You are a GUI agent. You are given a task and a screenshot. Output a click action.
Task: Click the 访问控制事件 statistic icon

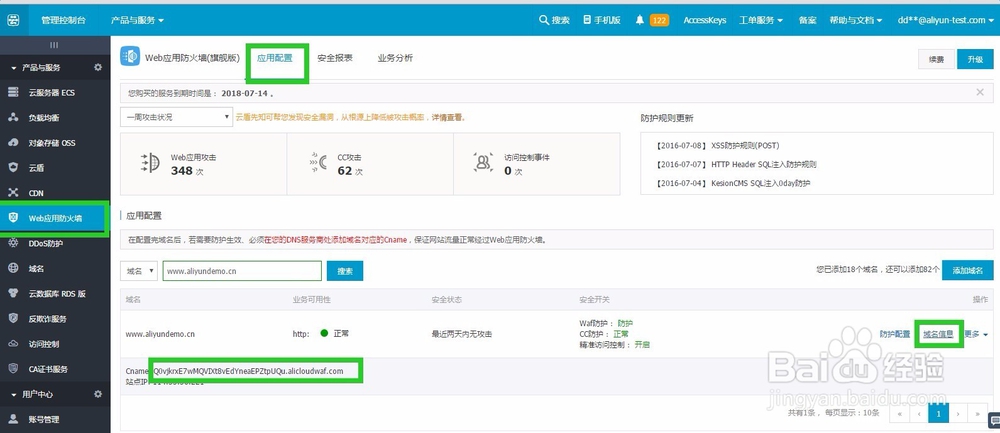pos(483,163)
